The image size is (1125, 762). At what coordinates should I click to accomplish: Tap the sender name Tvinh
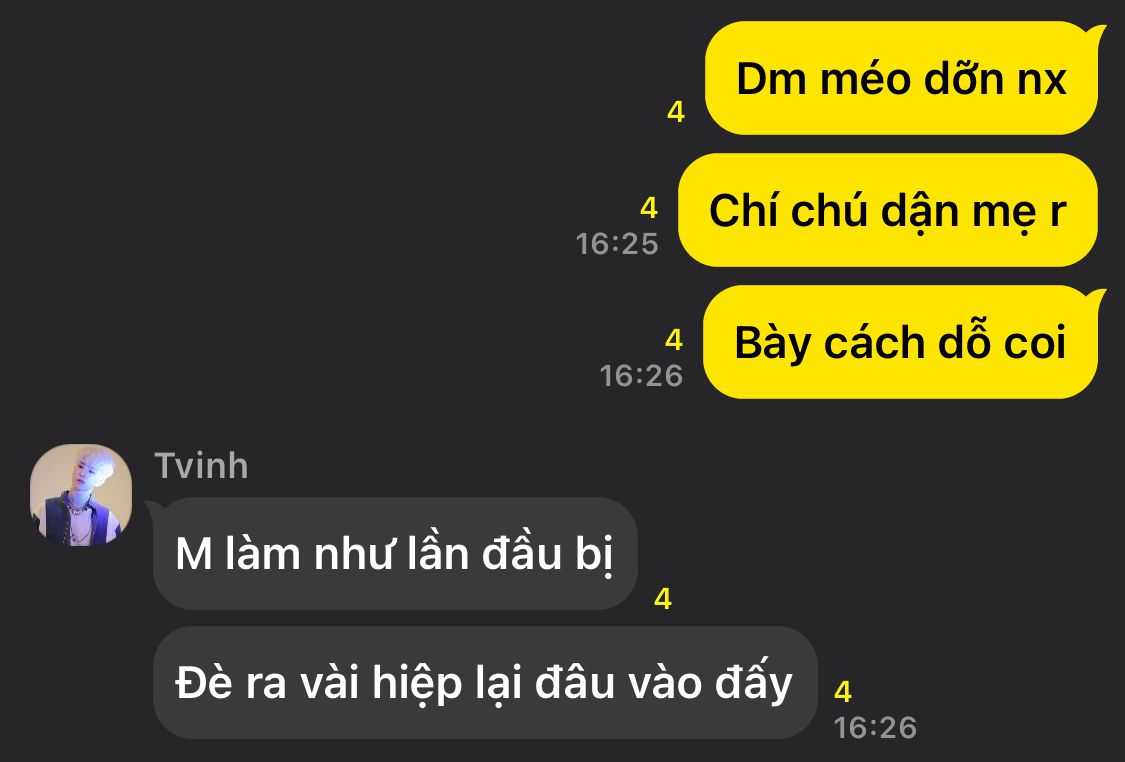click(x=202, y=466)
